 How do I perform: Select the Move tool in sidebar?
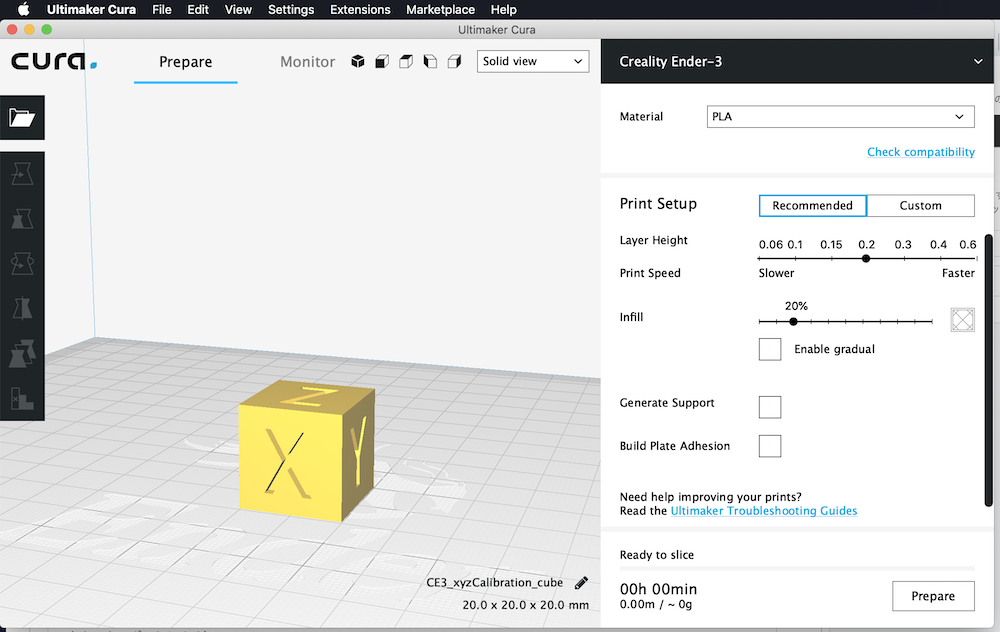coord(22,174)
